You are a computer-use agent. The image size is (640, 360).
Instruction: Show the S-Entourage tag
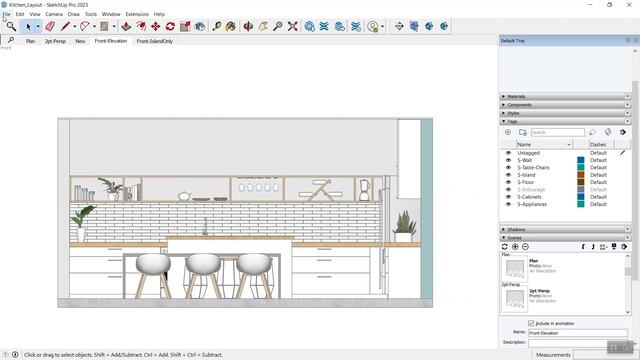(x=508, y=190)
